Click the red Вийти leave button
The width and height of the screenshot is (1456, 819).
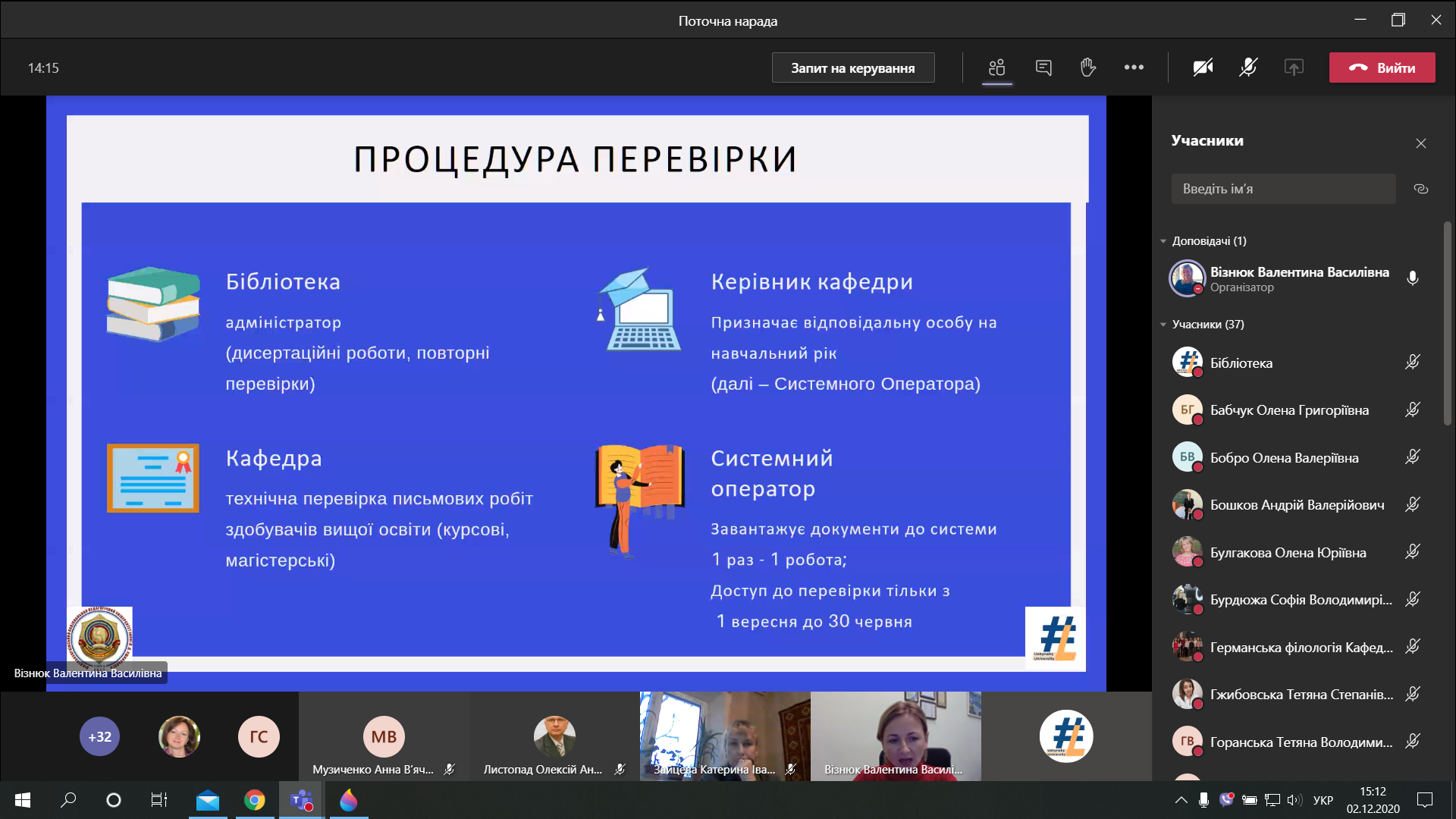pyautogui.click(x=1382, y=67)
